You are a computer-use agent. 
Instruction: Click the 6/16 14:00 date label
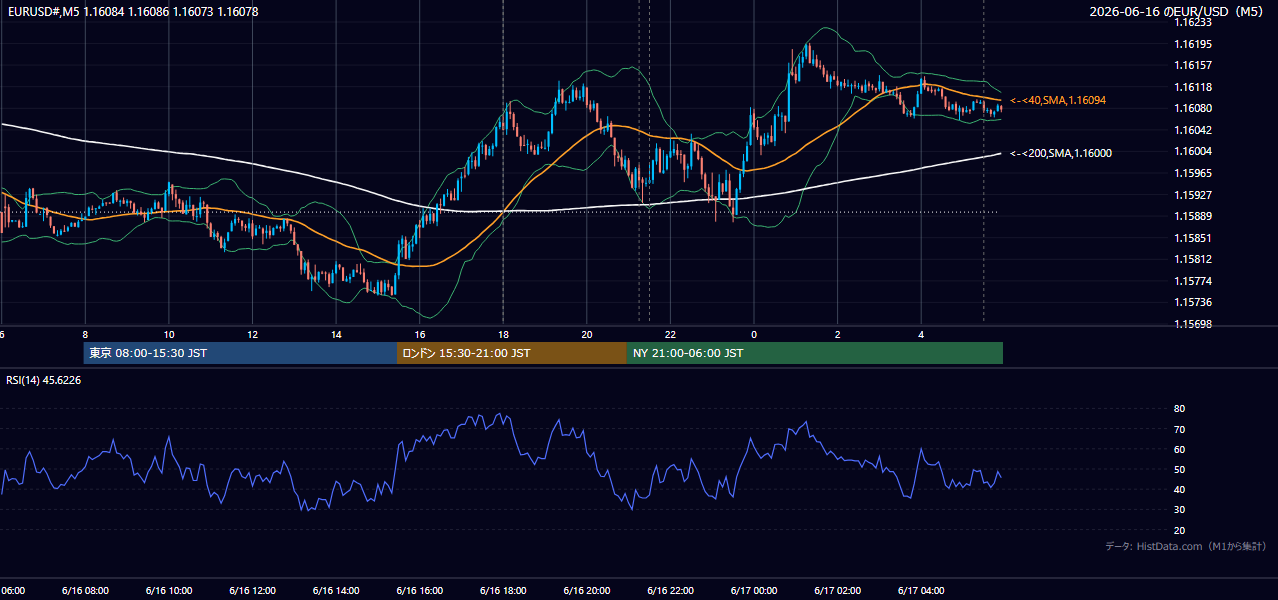click(x=336, y=590)
